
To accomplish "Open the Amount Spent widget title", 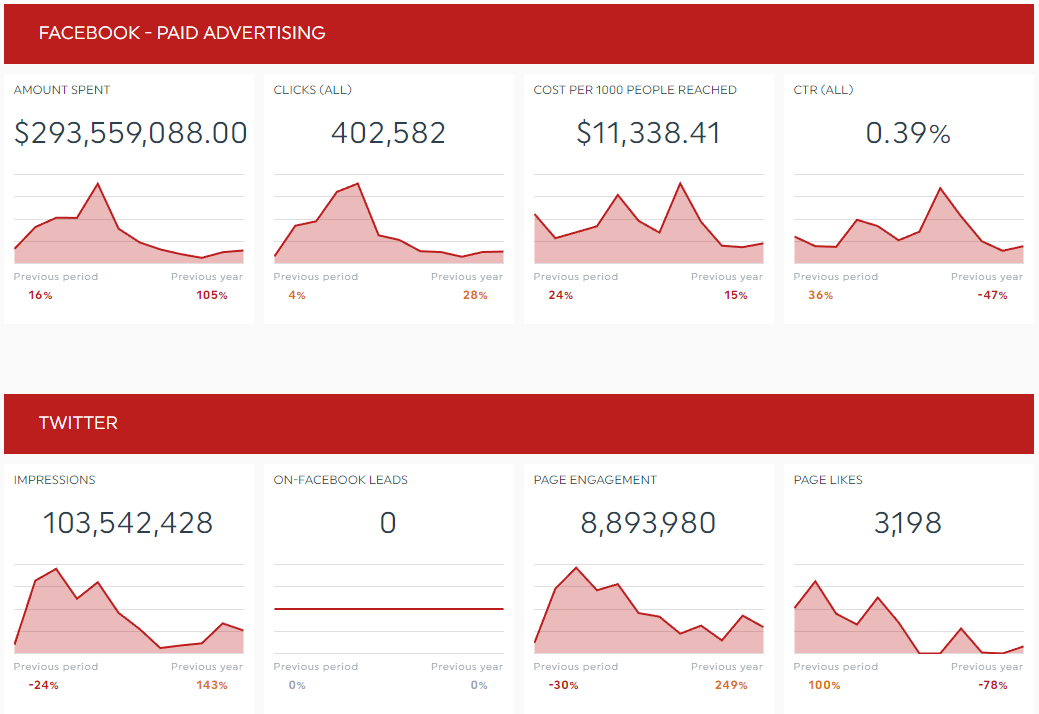I will tap(62, 90).
